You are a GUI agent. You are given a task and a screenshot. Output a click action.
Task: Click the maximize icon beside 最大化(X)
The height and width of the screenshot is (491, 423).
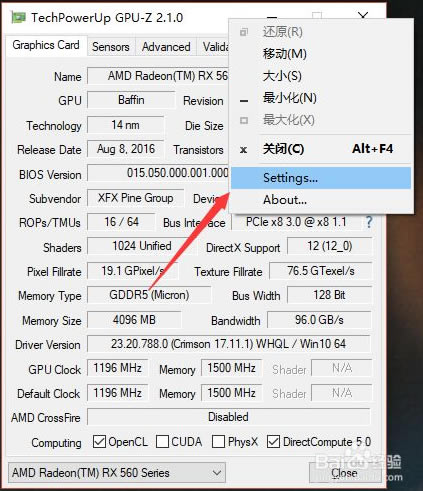(x=244, y=120)
